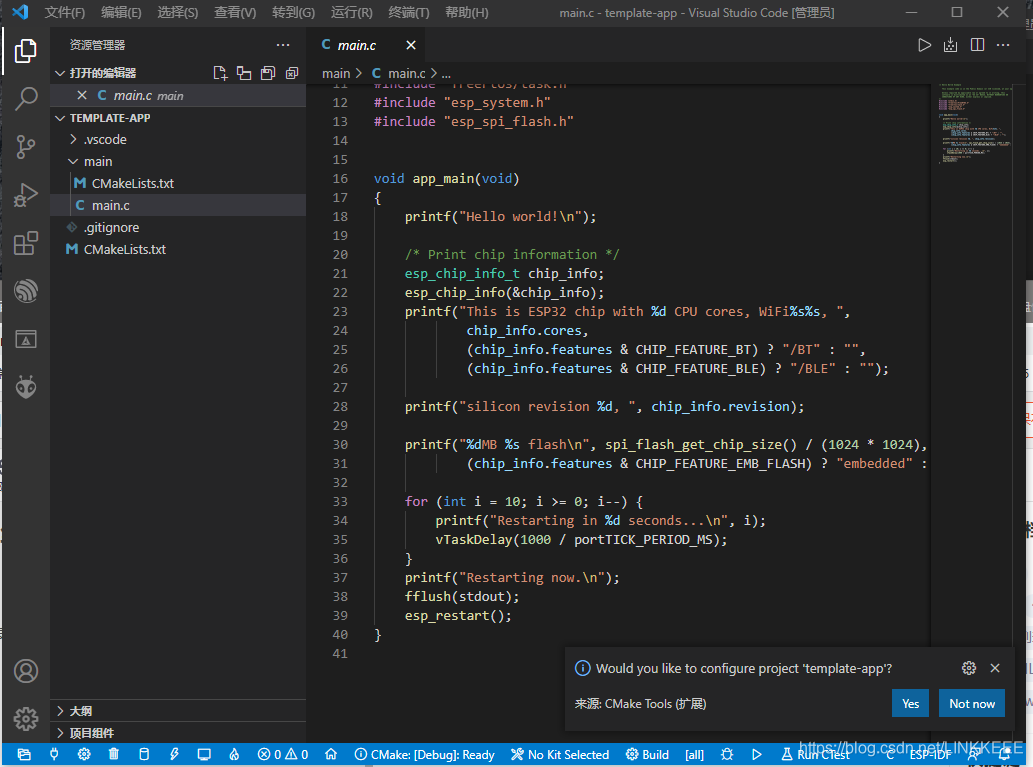Viewport: 1033px width, 767px height.
Task: Dismiss the CMake Tools notification with the X
Action: coord(995,668)
